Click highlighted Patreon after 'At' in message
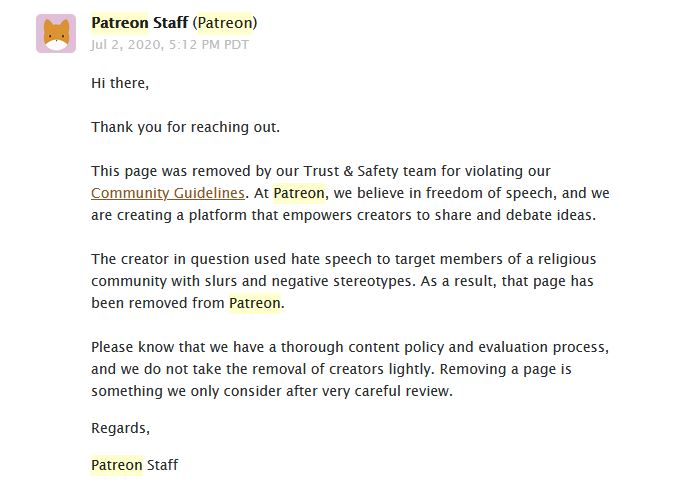 coord(299,193)
